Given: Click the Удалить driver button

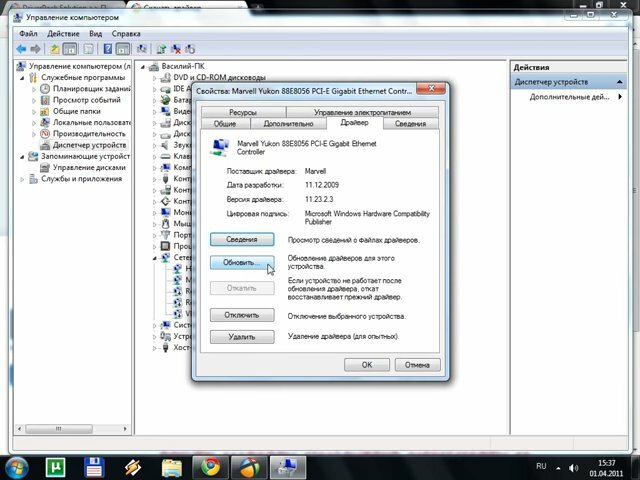Looking at the screenshot, I should 242,337.
